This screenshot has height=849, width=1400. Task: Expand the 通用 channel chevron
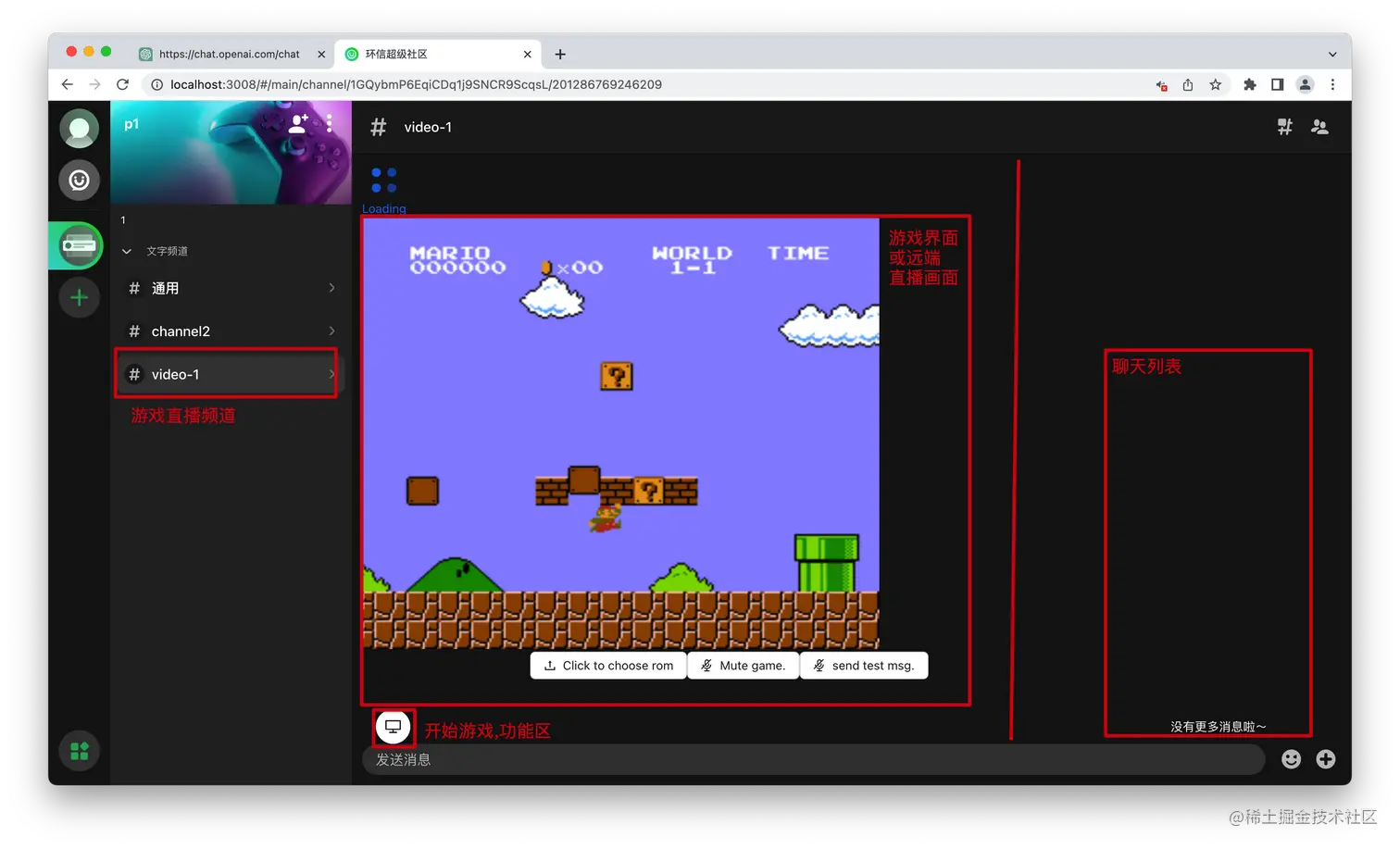(x=331, y=288)
